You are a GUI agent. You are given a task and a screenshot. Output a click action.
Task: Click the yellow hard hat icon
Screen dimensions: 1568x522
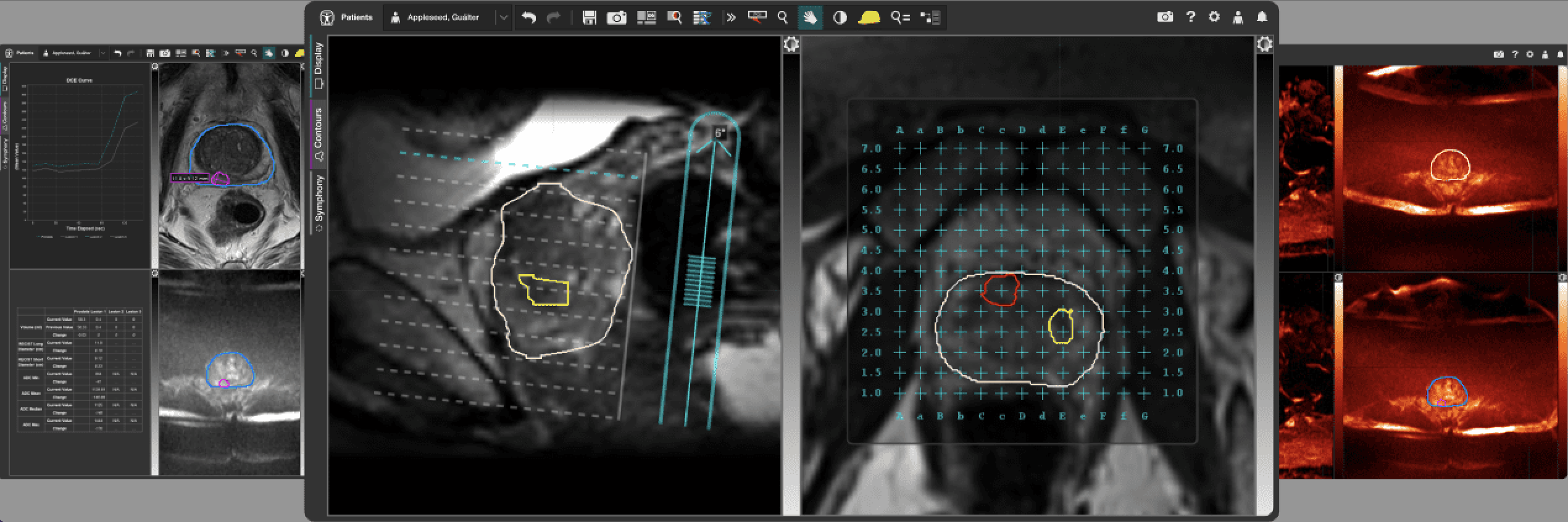pyautogui.click(x=869, y=18)
